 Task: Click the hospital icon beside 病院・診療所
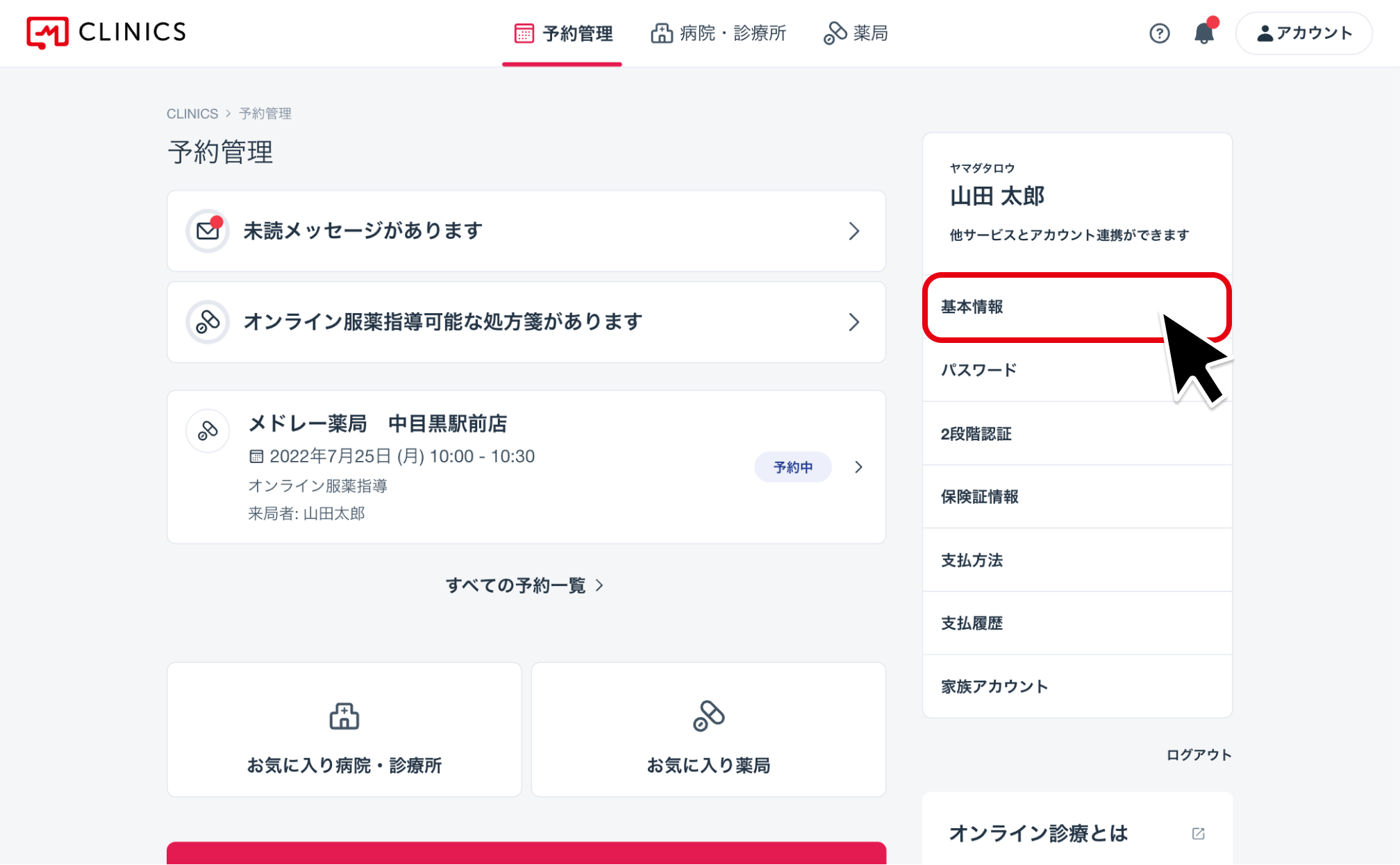(x=661, y=33)
